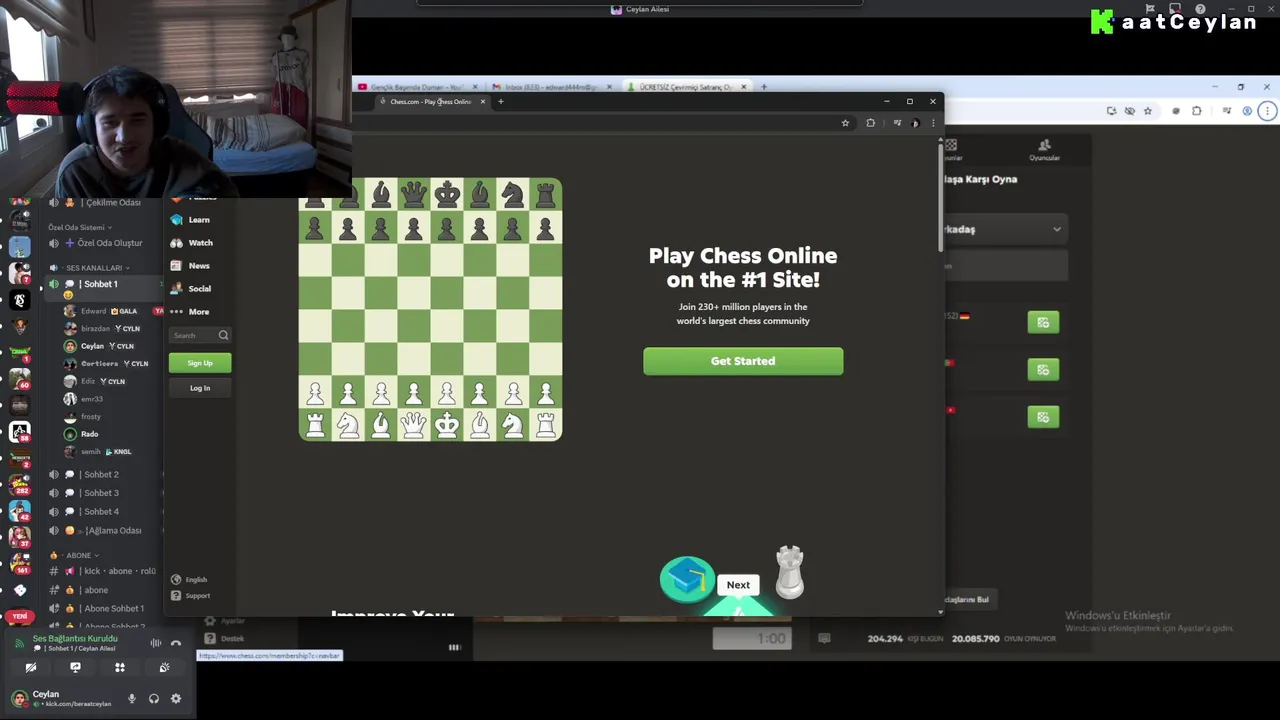This screenshot has height=720, width=1280.
Task: Click the profile avatar in background browser toolbar
Action: [x=1246, y=111]
